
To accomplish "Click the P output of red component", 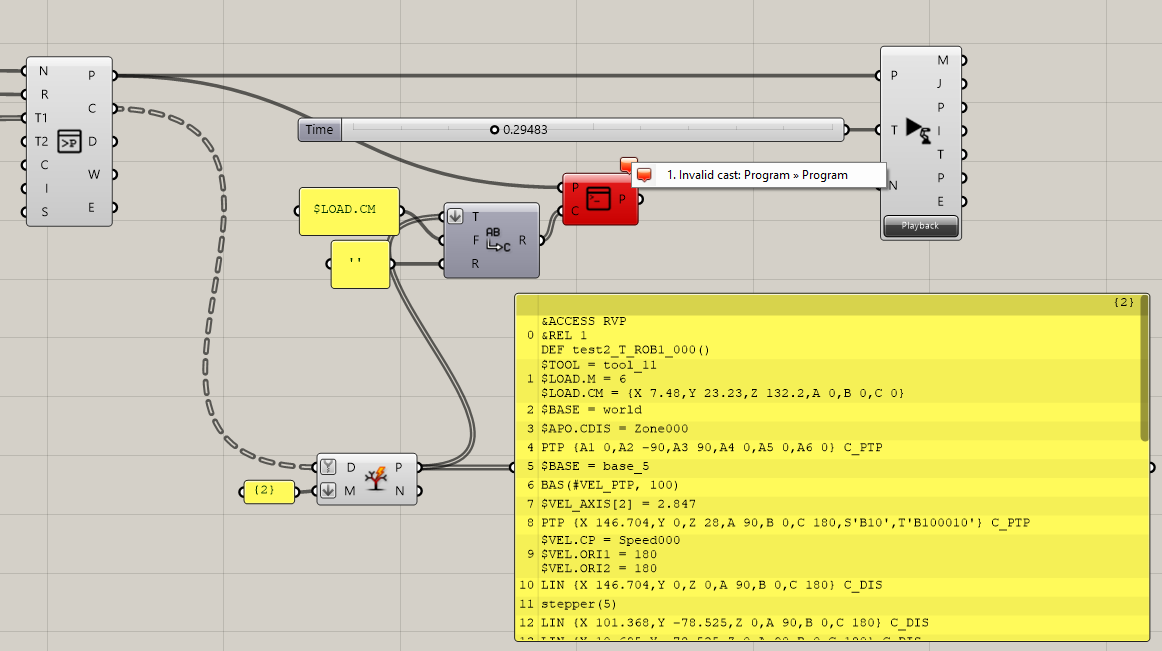I will click(x=622, y=199).
